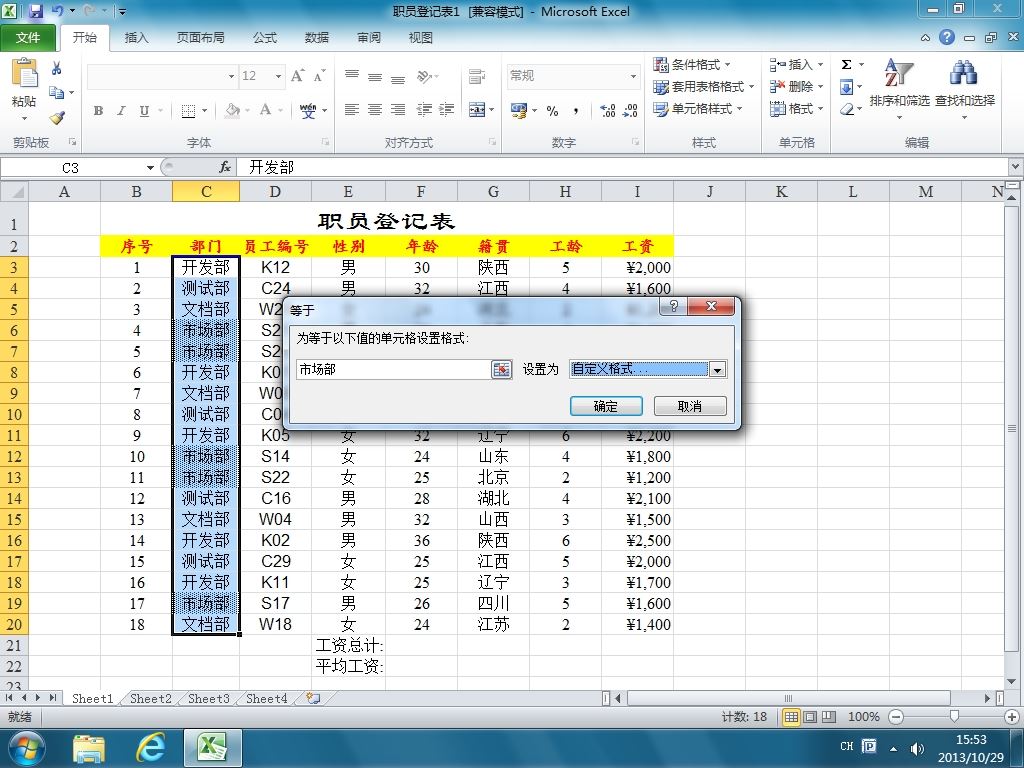This screenshot has width=1024, height=768.
Task: Open the 条件格式 conditional formatting menu
Action: point(692,65)
